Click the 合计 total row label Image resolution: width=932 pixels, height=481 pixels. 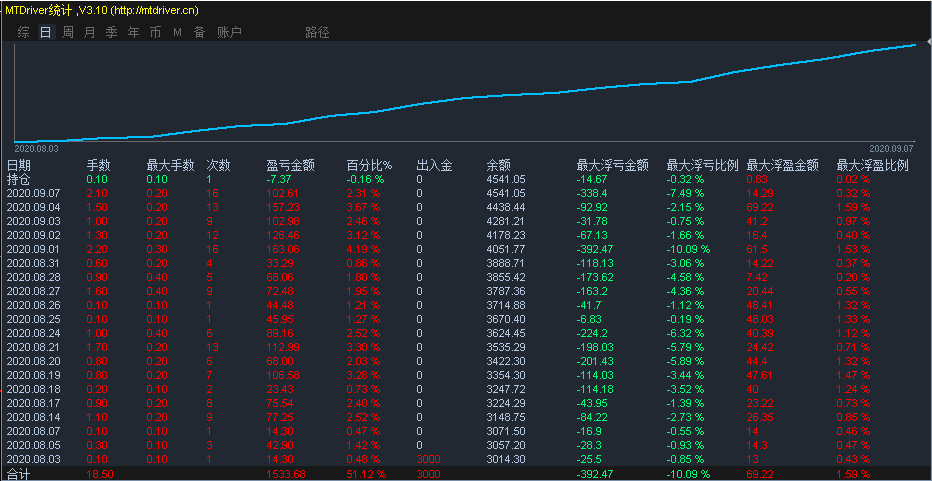pyautogui.click(x=19, y=474)
